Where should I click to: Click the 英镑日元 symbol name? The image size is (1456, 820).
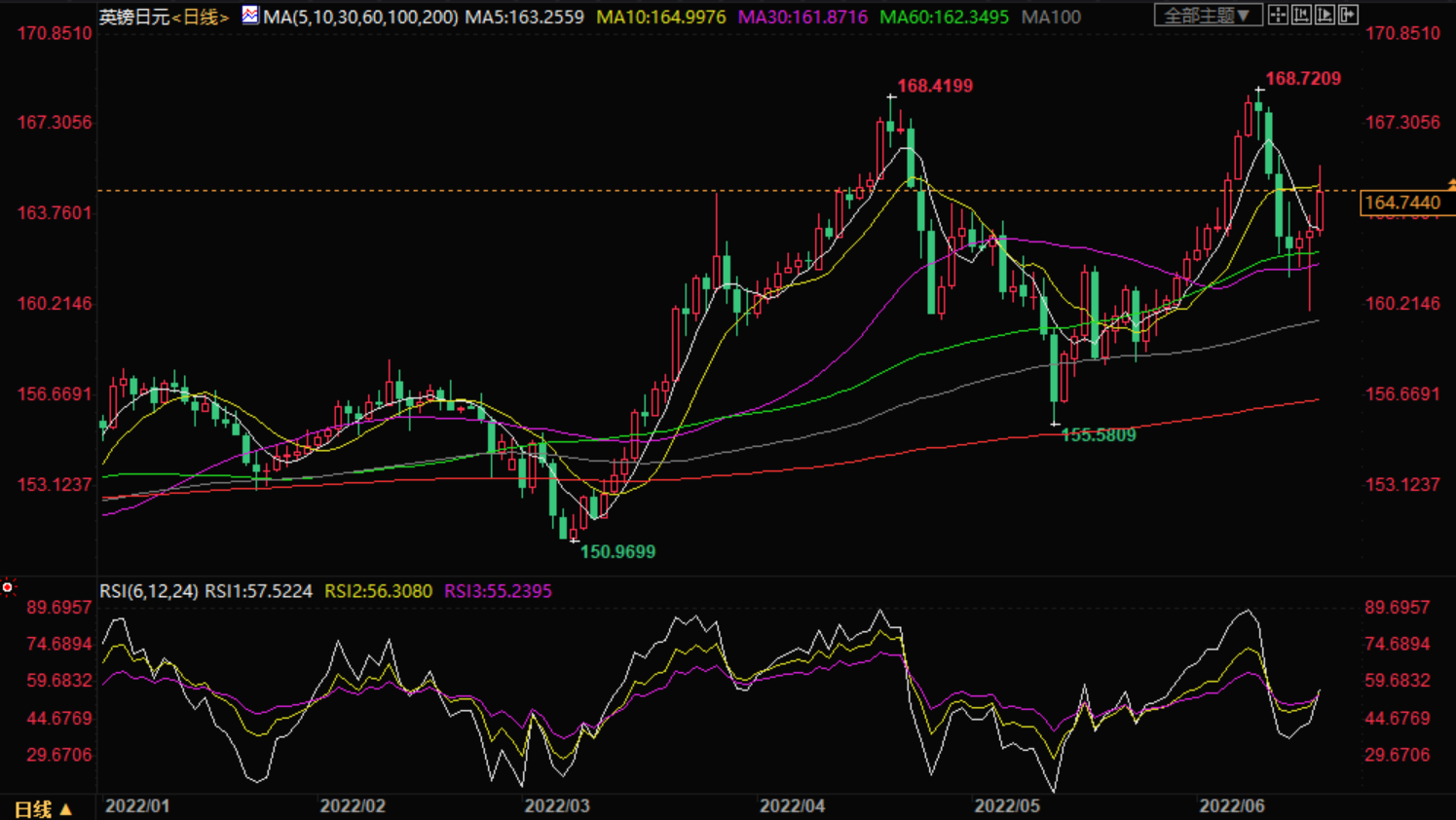(134, 17)
